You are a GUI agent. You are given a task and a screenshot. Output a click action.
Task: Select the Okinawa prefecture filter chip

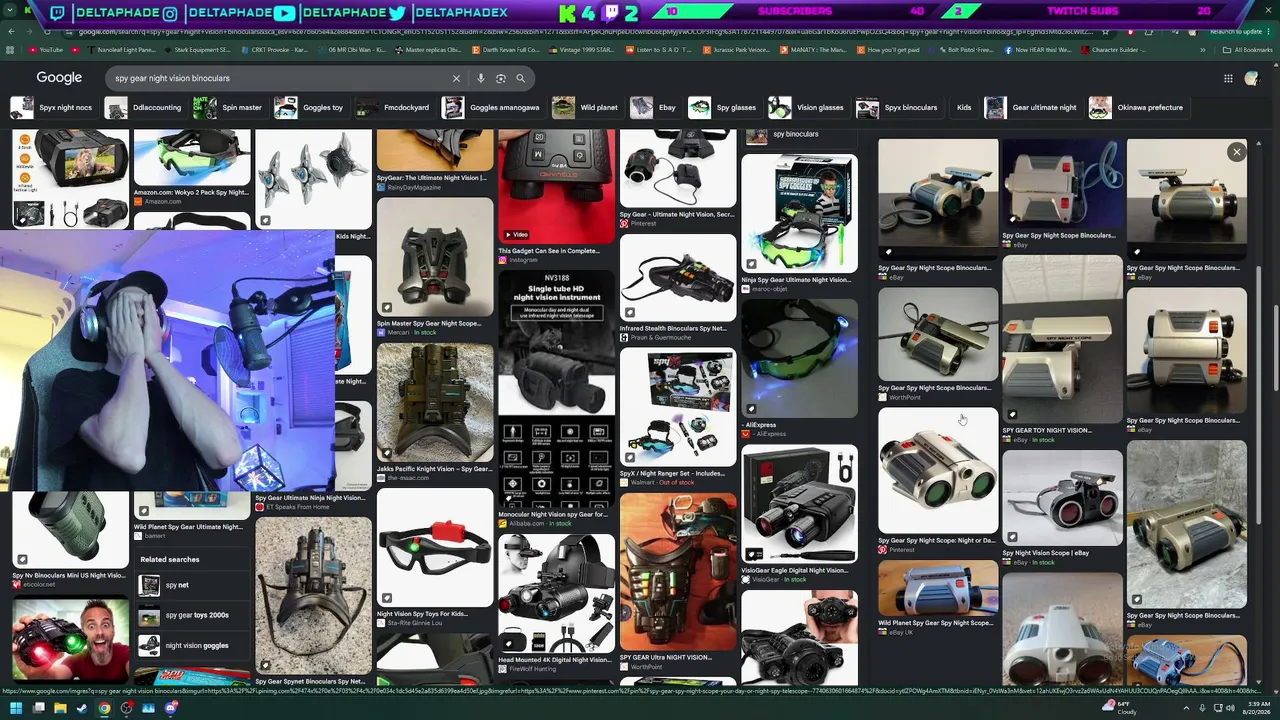coord(1137,107)
